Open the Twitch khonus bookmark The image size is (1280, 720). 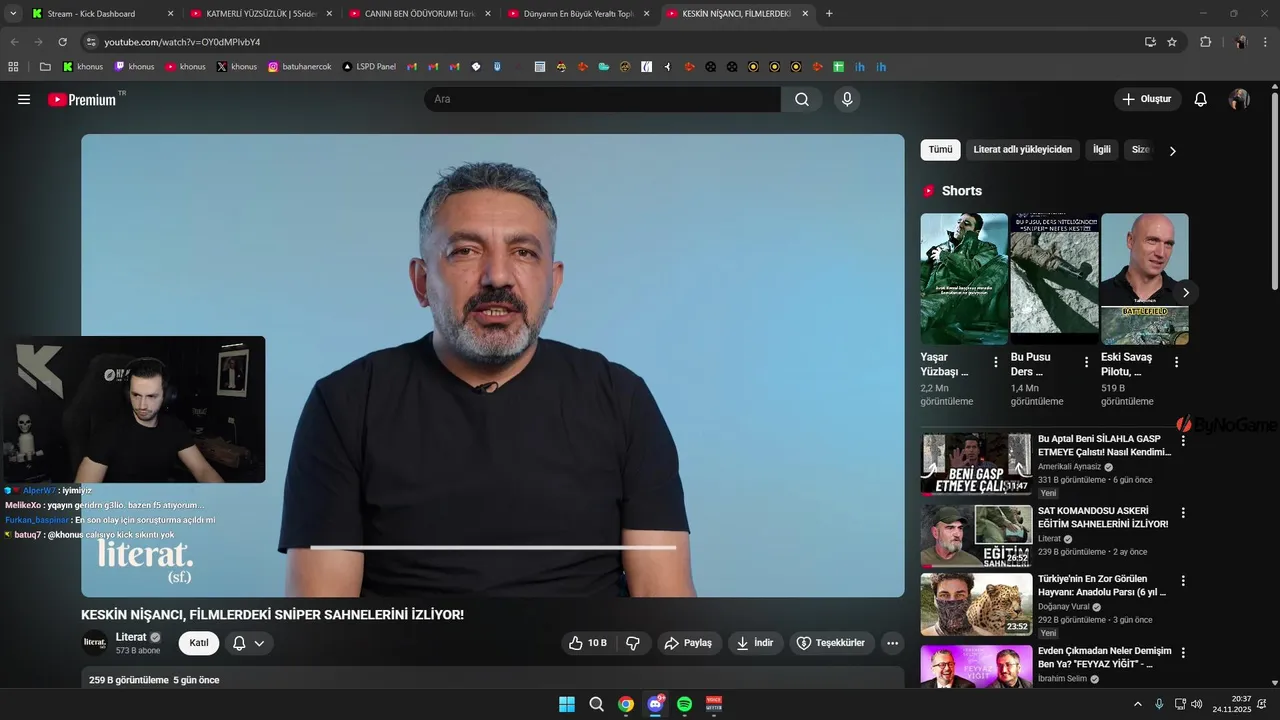(x=135, y=67)
